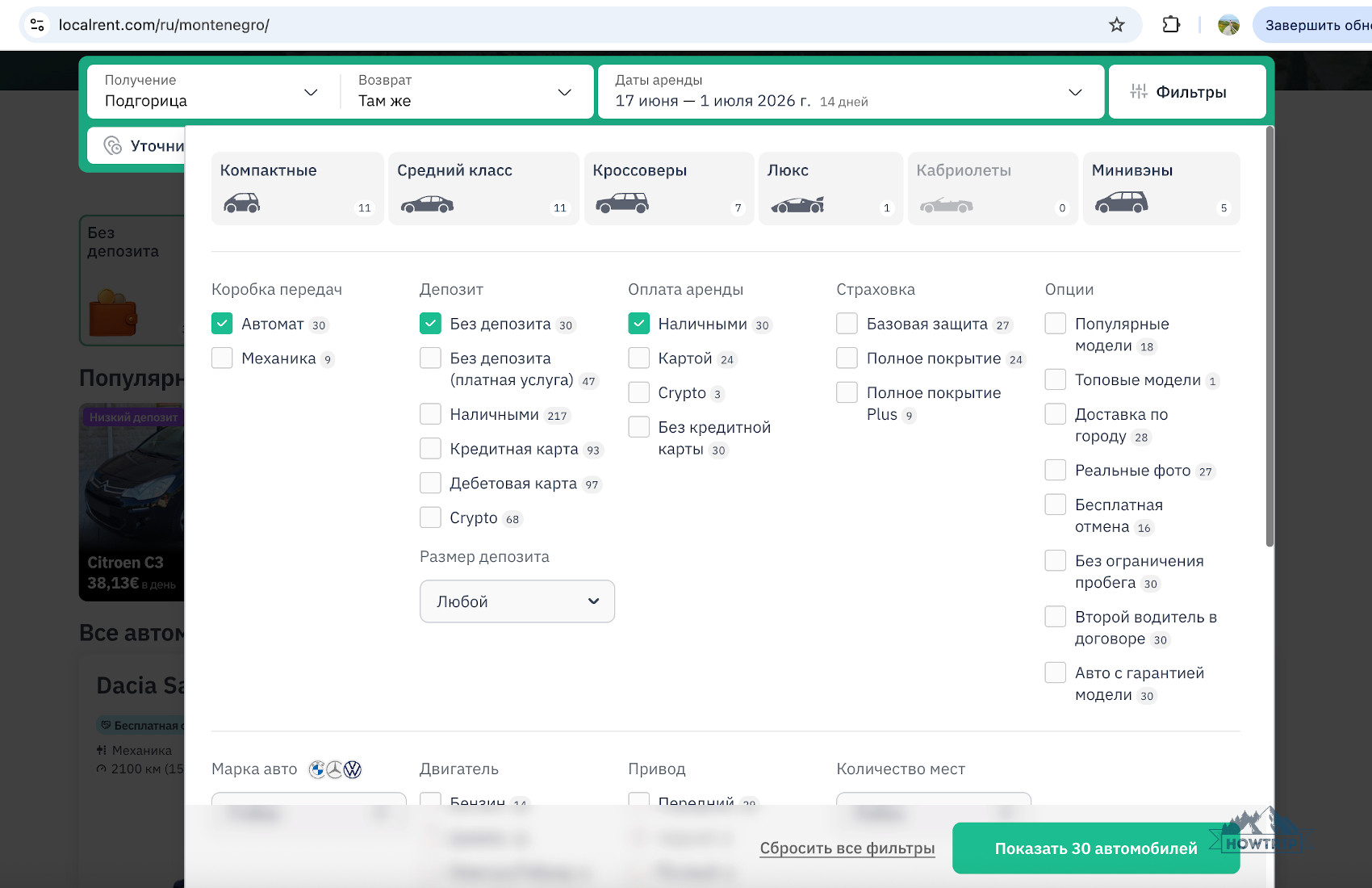Check Полное покрытие Plus checkbox
This screenshot has height=888, width=1372.
[x=847, y=392]
